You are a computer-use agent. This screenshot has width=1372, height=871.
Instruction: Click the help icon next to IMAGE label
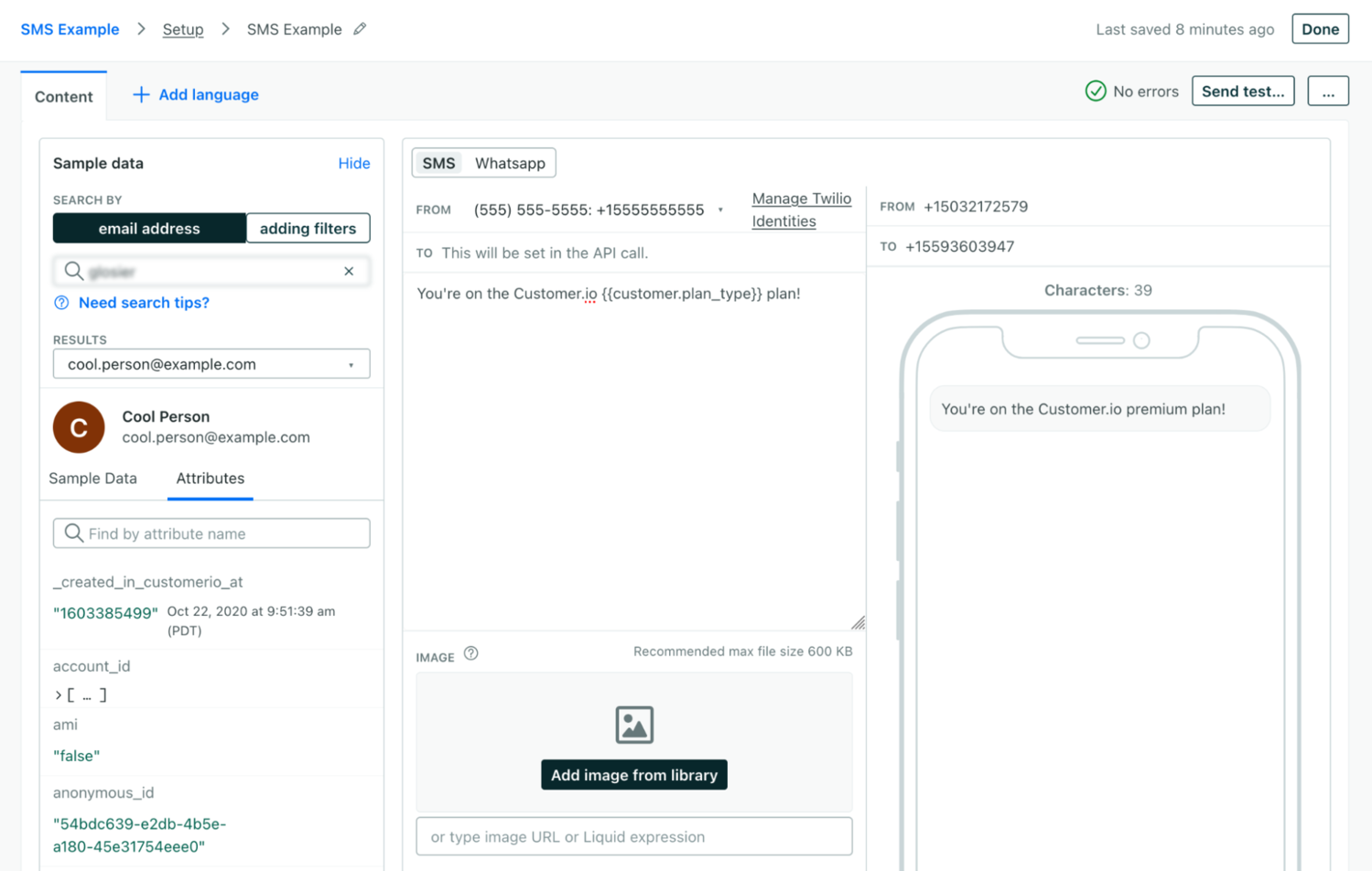[471, 653]
